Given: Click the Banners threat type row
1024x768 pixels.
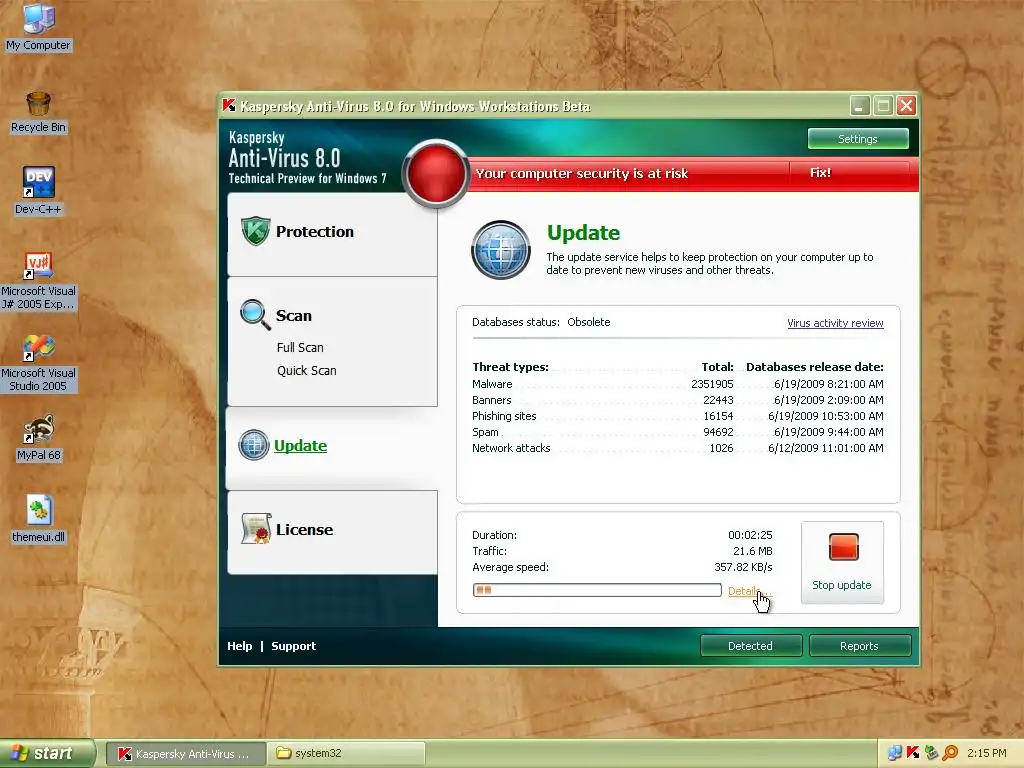Looking at the screenshot, I should click(677, 400).
